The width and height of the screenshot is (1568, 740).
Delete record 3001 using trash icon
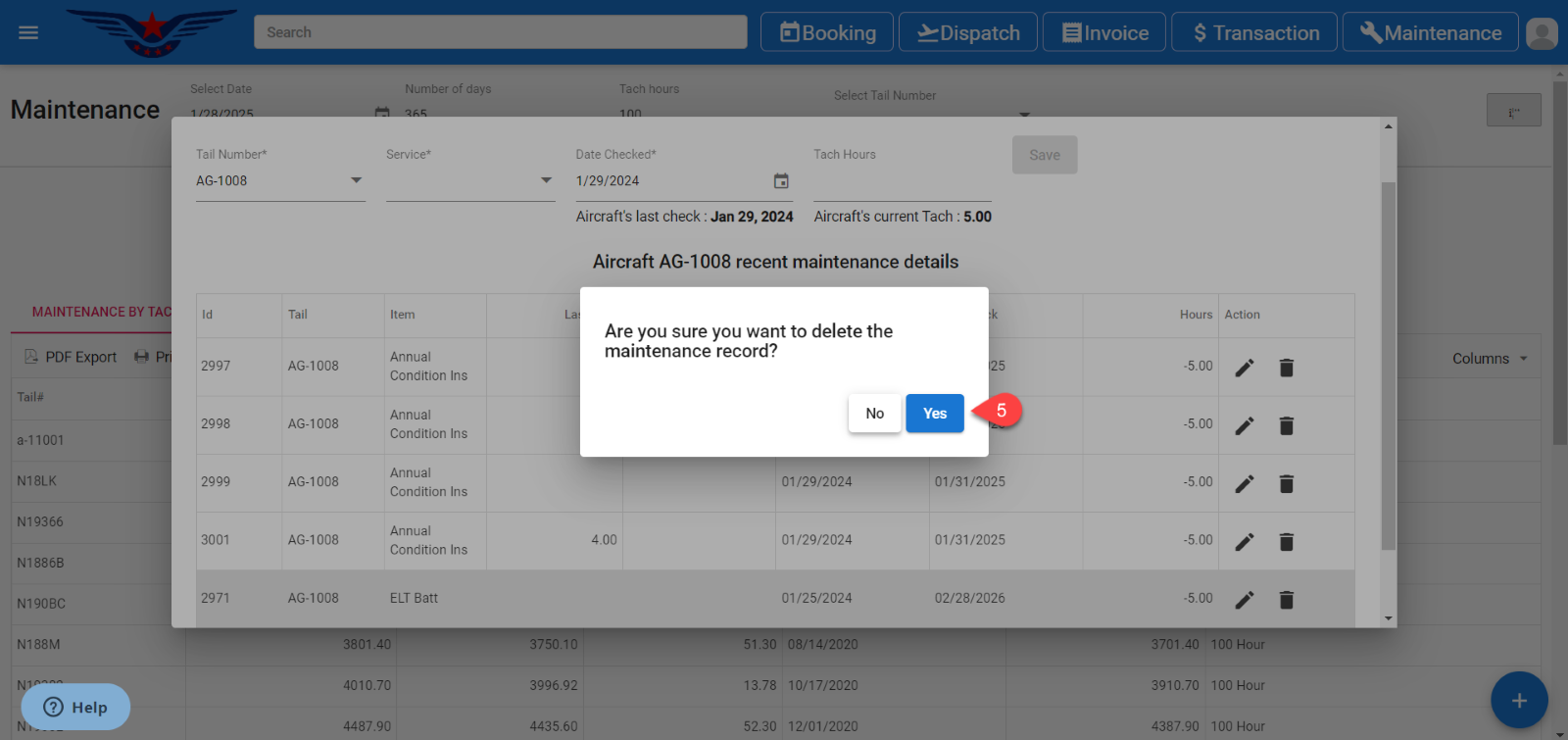(x=1286, y=542)
